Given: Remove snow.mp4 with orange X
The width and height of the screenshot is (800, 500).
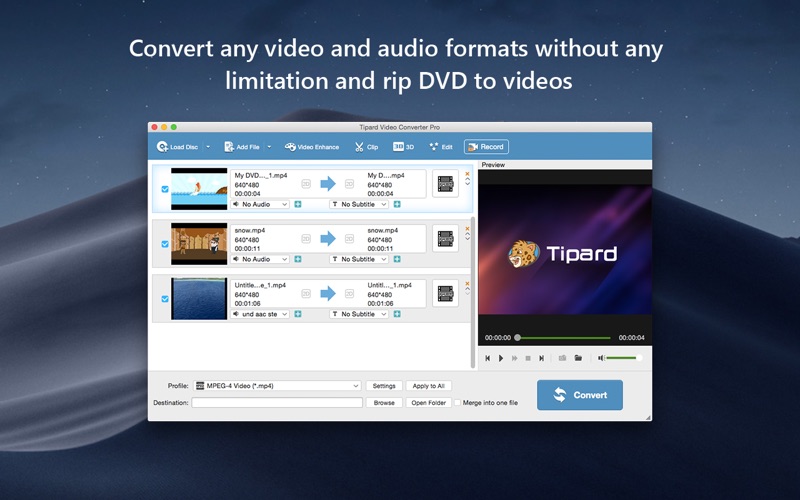Looking at the screenshot, I should click(467, 229).
